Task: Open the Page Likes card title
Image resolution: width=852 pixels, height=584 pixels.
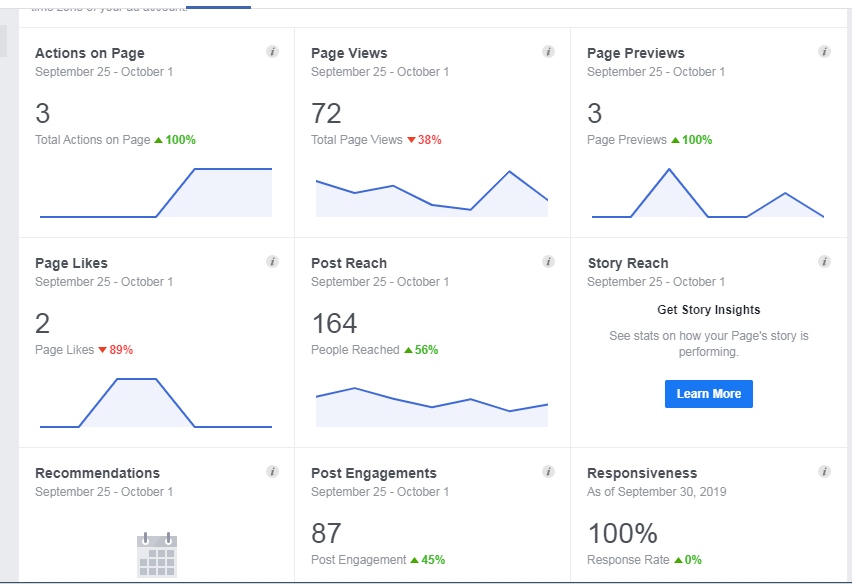Action: (x=71, y=263)
